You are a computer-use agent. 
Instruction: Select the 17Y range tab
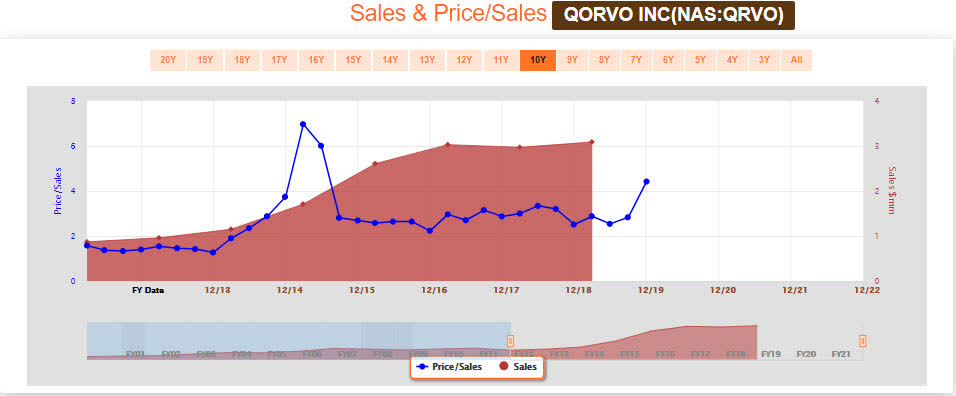click(279, 60)
